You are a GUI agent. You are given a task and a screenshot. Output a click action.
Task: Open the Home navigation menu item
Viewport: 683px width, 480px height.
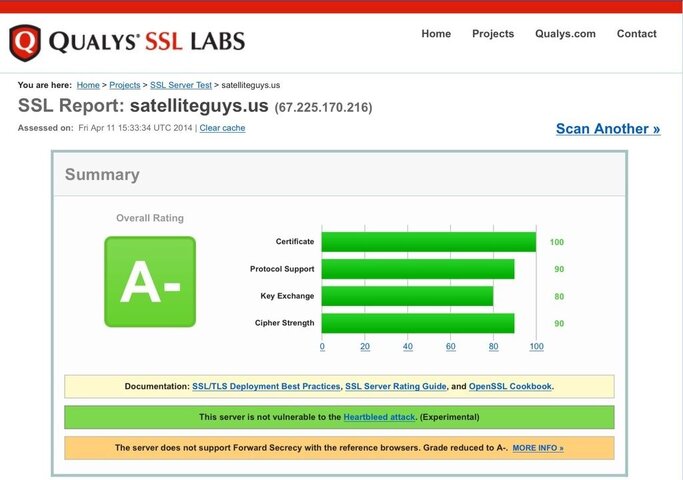[436, 34]
